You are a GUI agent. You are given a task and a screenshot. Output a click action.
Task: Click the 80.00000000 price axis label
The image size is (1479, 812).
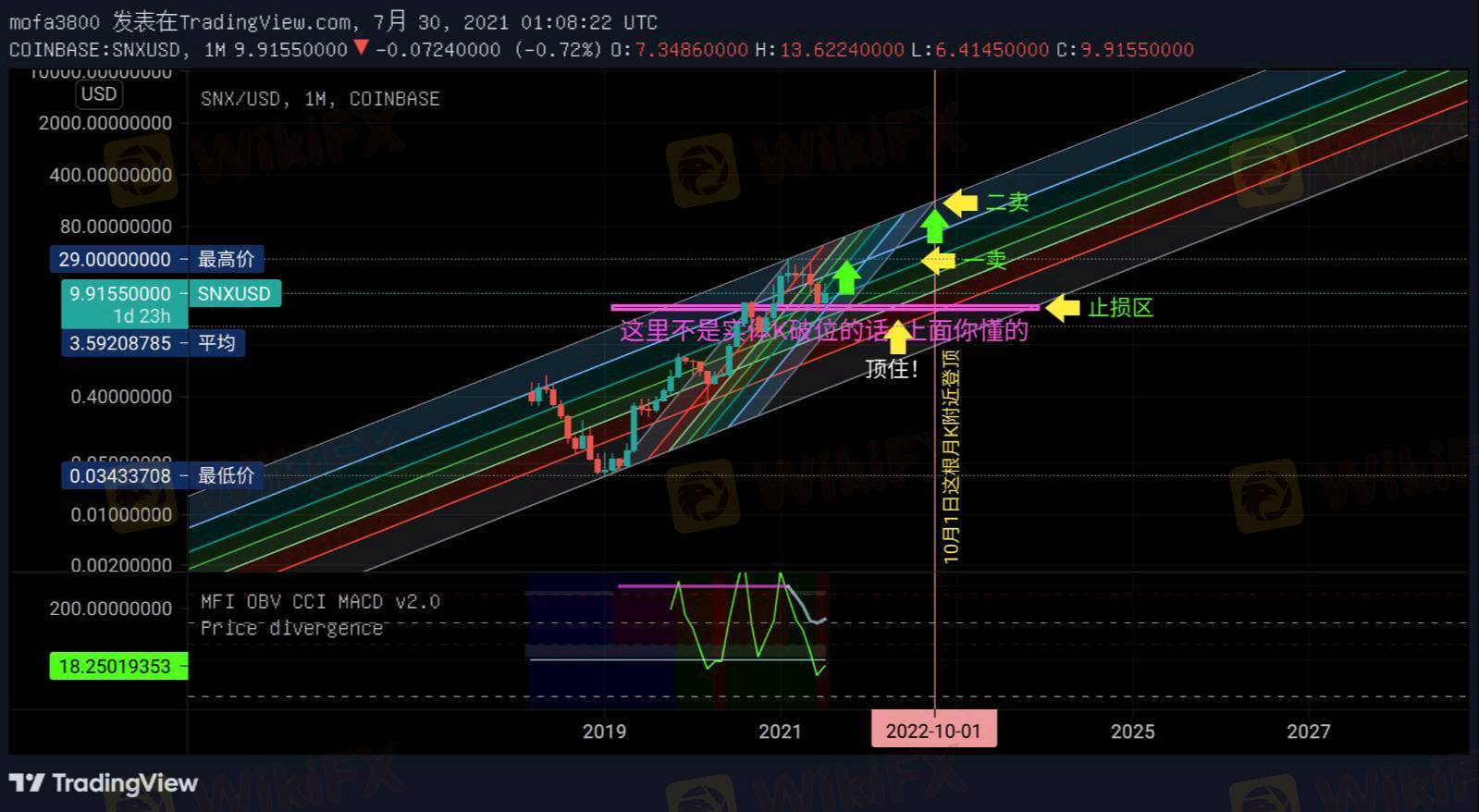116,227
